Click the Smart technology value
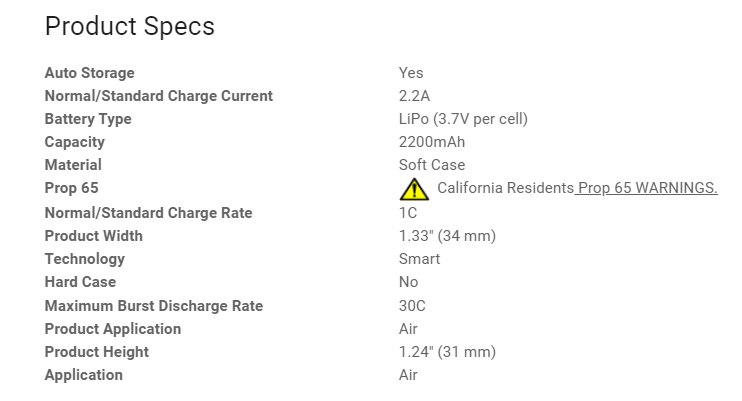Screen dimensions: 742x401 click(x=419, y=259)
